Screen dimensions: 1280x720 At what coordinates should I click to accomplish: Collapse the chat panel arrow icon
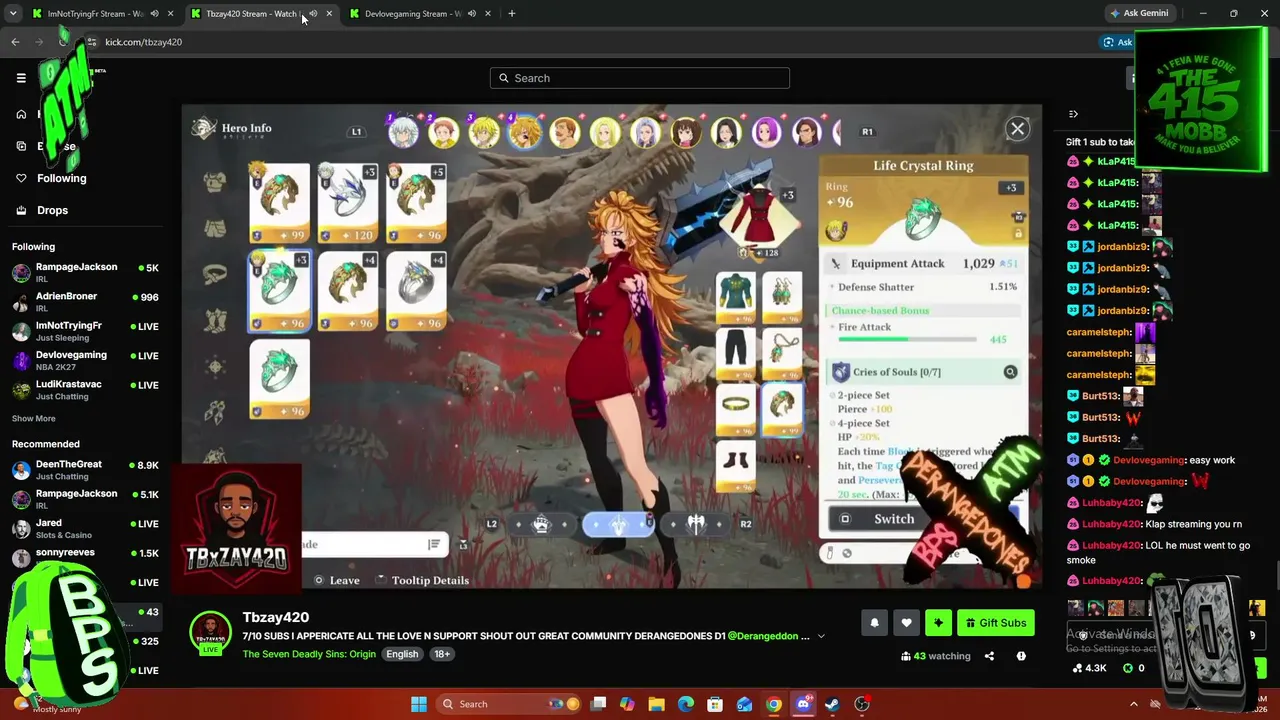1073,114
